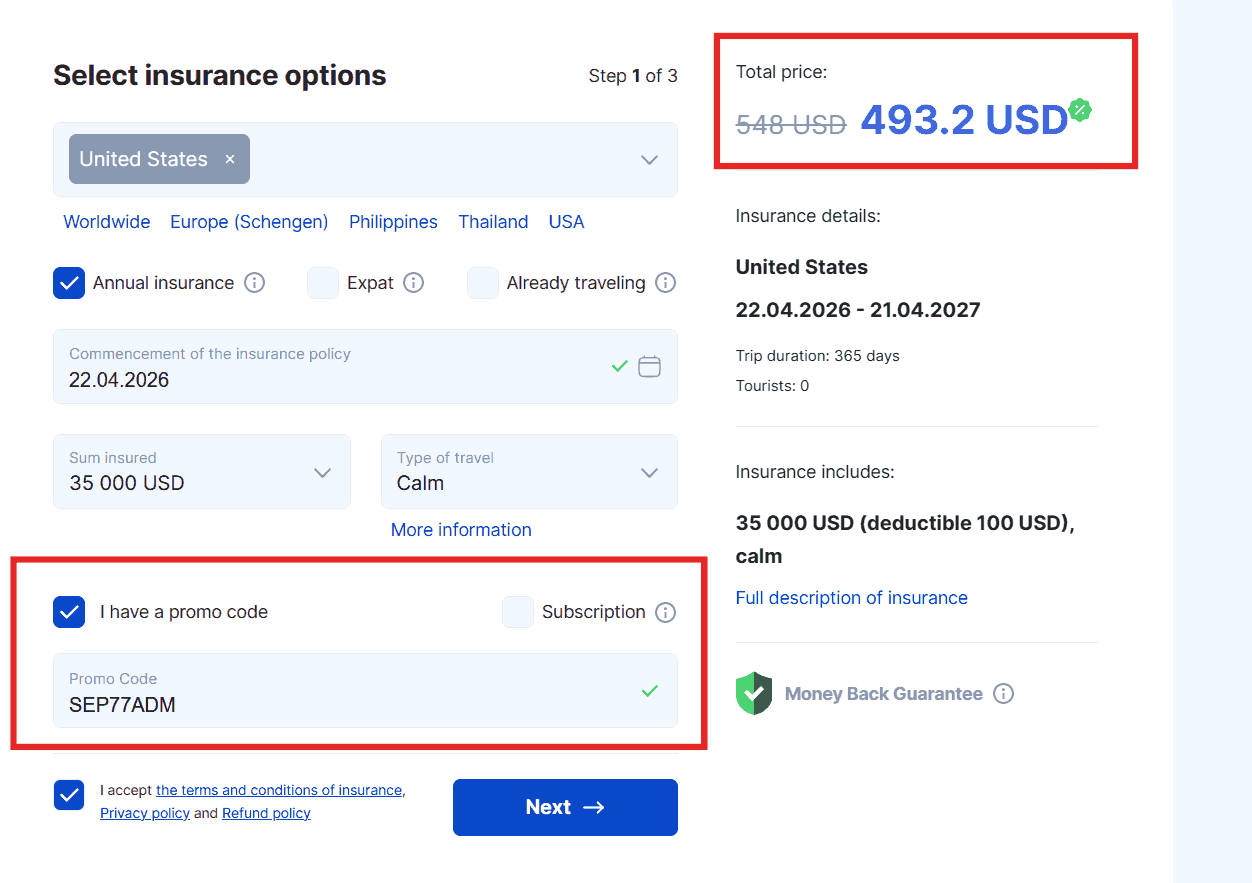
Task: Uncheck the Annual insurance checkbox
Action: [69, 283]
